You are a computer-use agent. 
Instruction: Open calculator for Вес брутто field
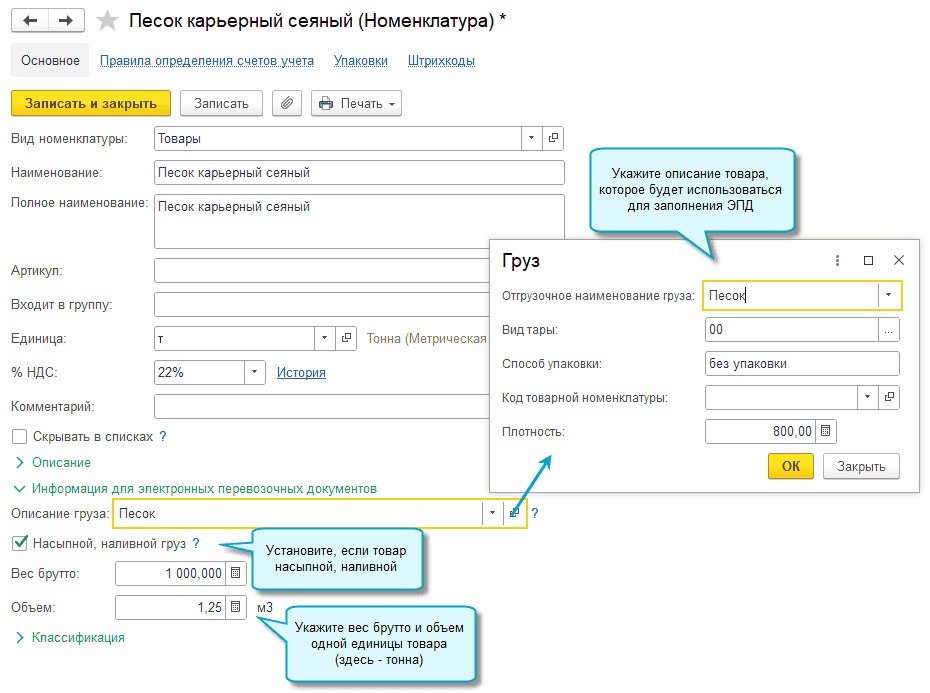point(235,573)
